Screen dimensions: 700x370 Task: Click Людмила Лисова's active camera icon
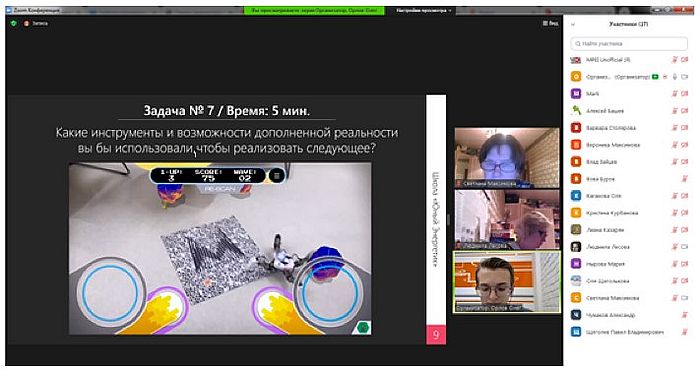[685, 247]
